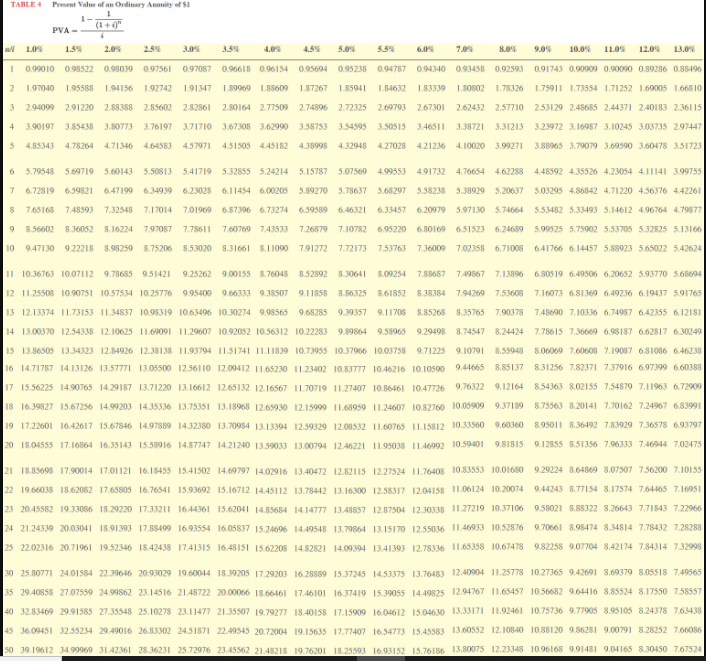706x661 pixels.
Task: Select the '1.0%' column header
Action: pos(34,49)
